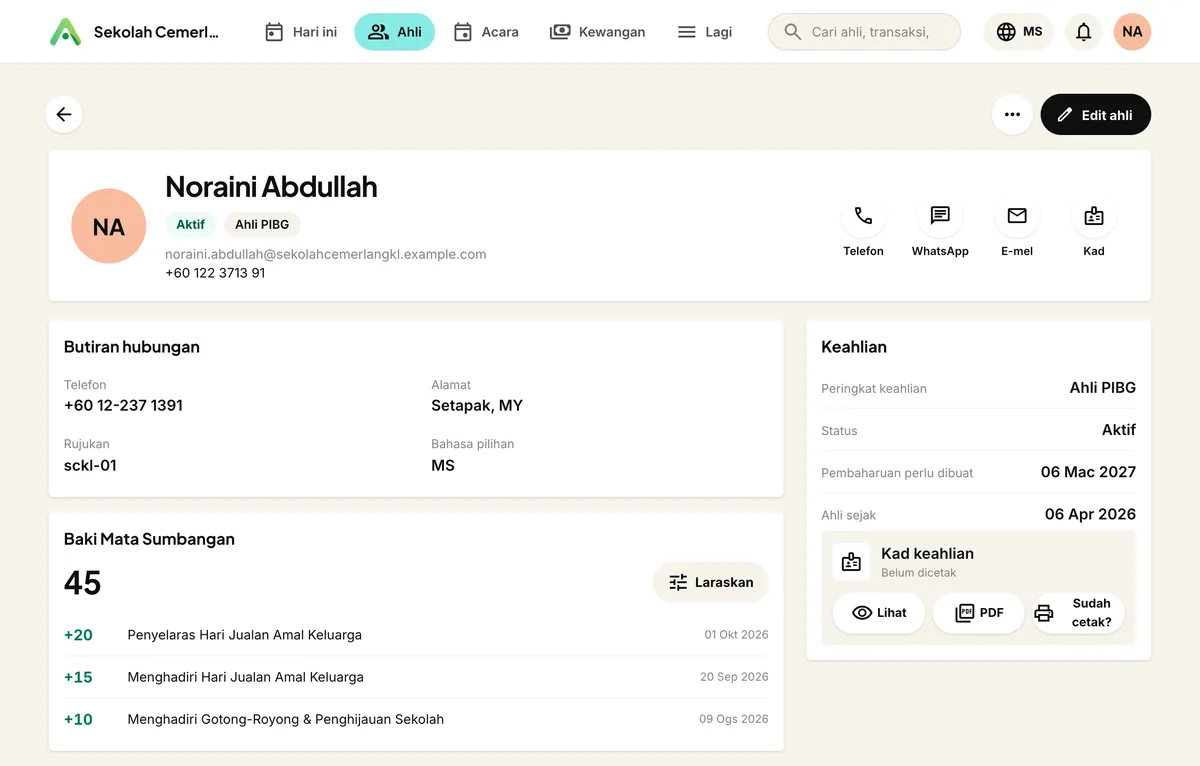Click the green Sekolah Cemerlang logo icon
The width and height of the screenshot is (1200, 766).
point(65,32)
